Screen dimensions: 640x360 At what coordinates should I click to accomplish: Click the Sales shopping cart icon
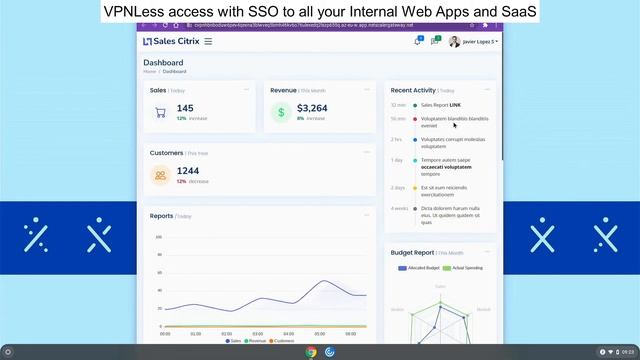coord(160,113)
